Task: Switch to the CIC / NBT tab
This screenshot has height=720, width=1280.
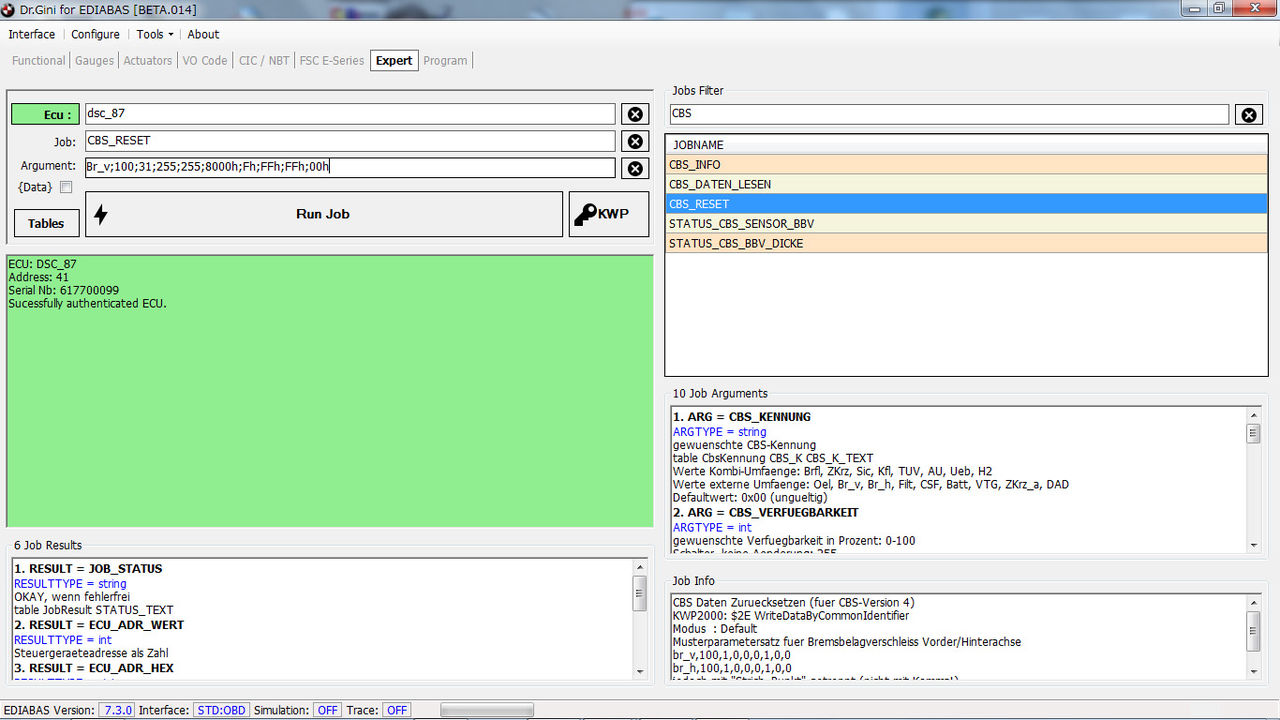Action: click(x=264, y=61)
